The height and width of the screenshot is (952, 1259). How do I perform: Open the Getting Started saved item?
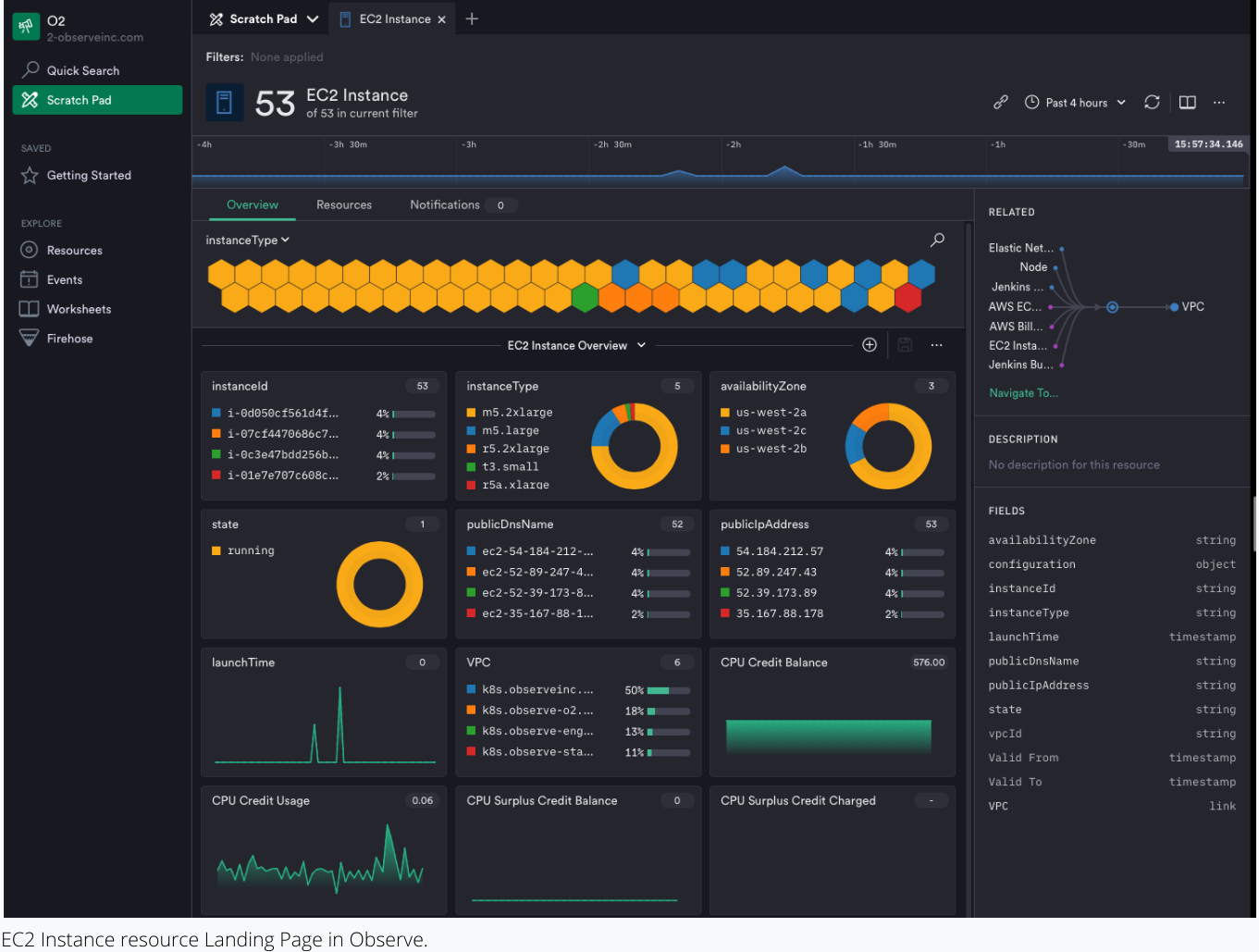tap(89, 175)
